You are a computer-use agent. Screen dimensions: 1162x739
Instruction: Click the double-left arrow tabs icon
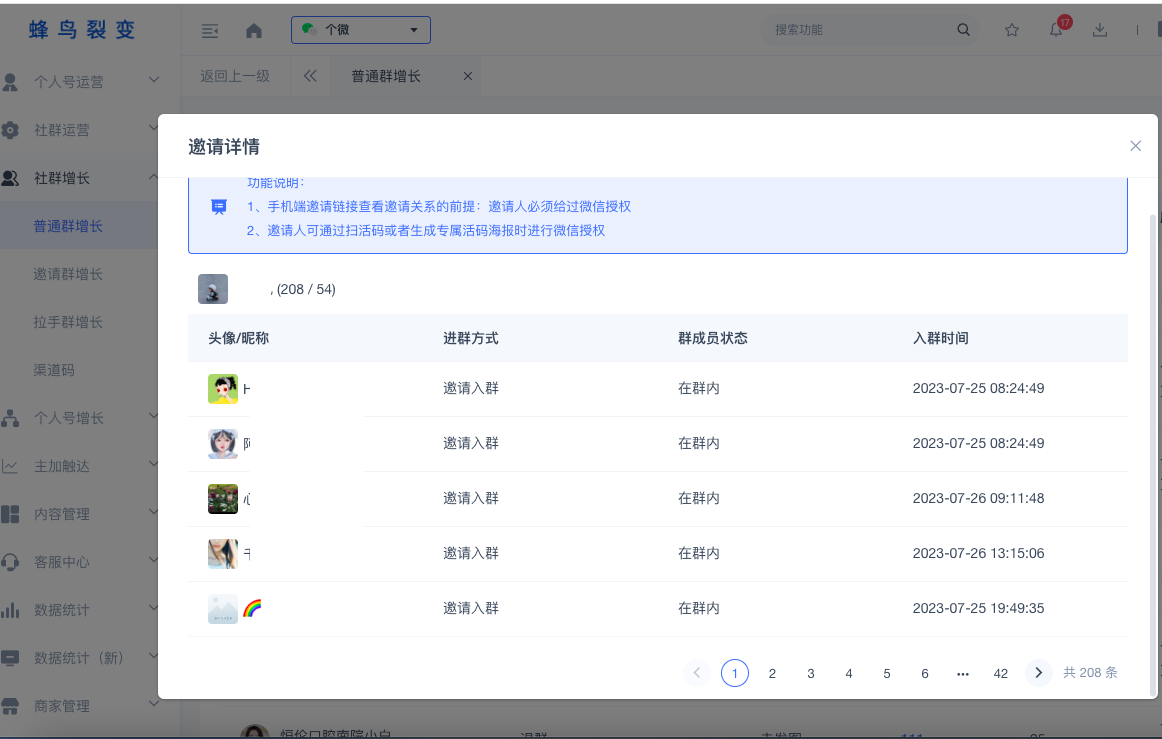point(310,76)
